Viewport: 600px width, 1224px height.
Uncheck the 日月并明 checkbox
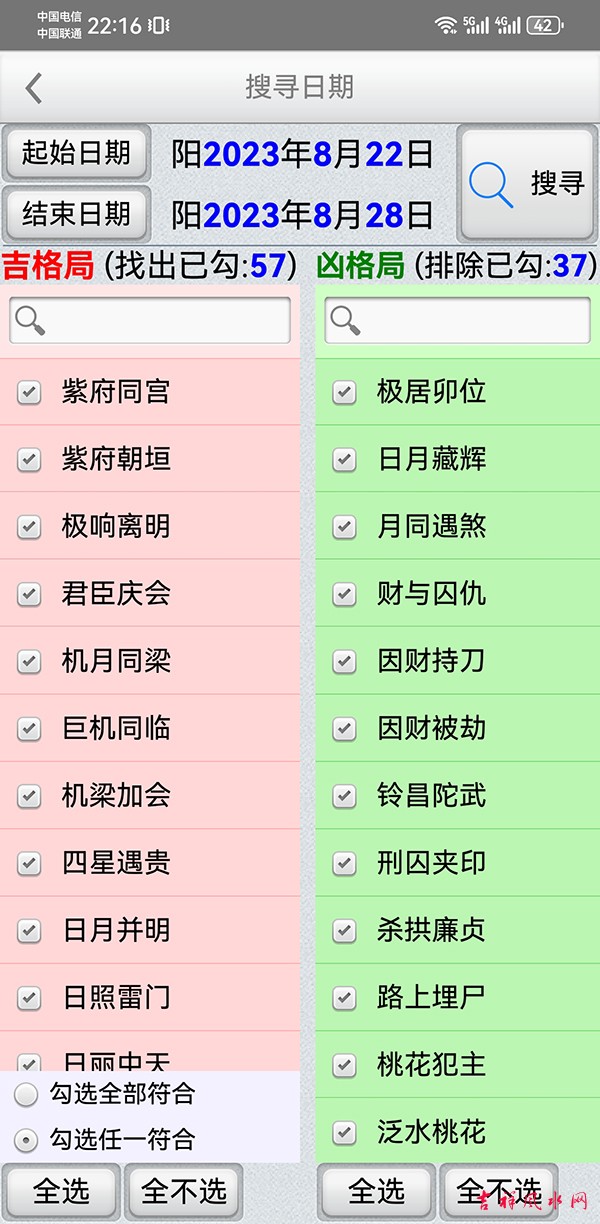[x=29, y=930]
